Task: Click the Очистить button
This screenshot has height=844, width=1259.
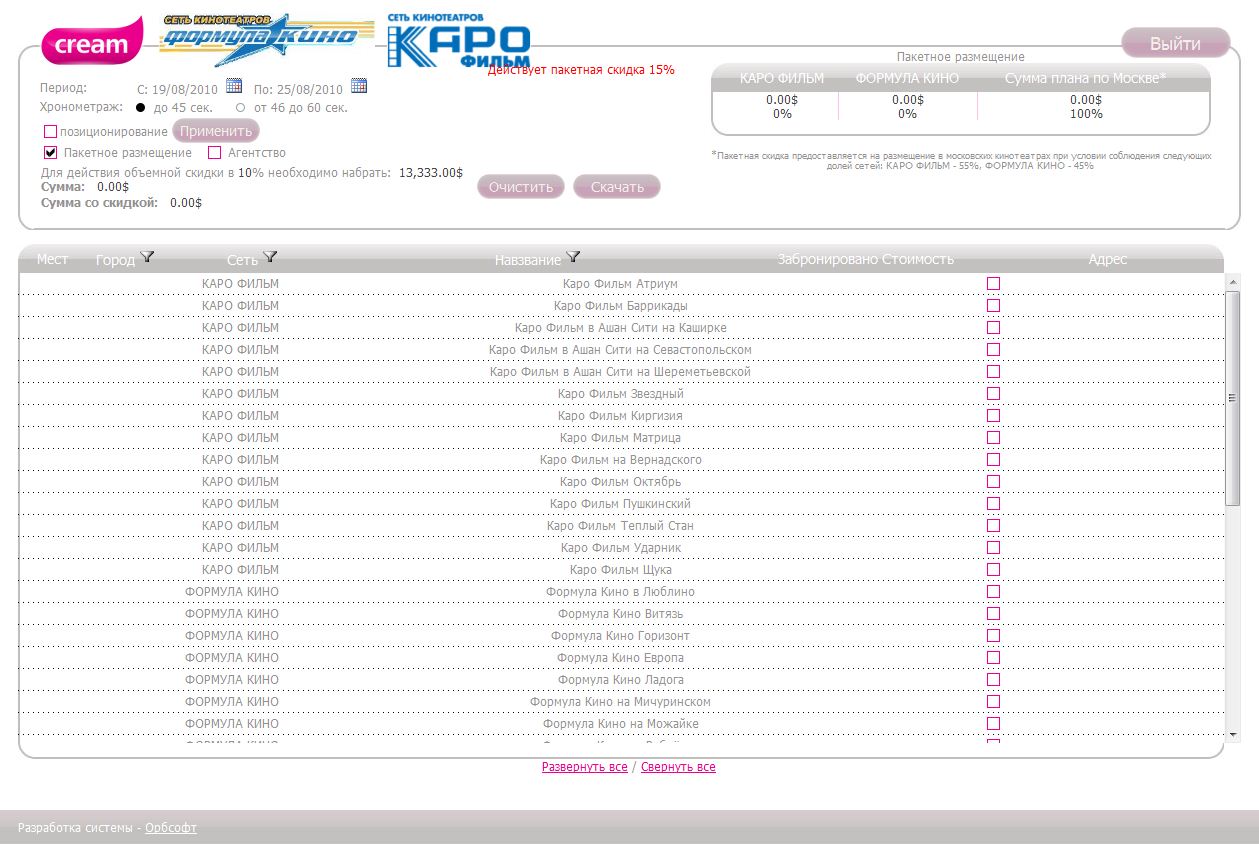Action: pos(521,187)
